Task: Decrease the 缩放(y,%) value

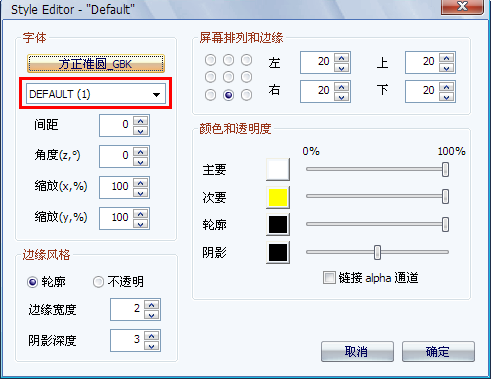Action: [x=141, y=224]
